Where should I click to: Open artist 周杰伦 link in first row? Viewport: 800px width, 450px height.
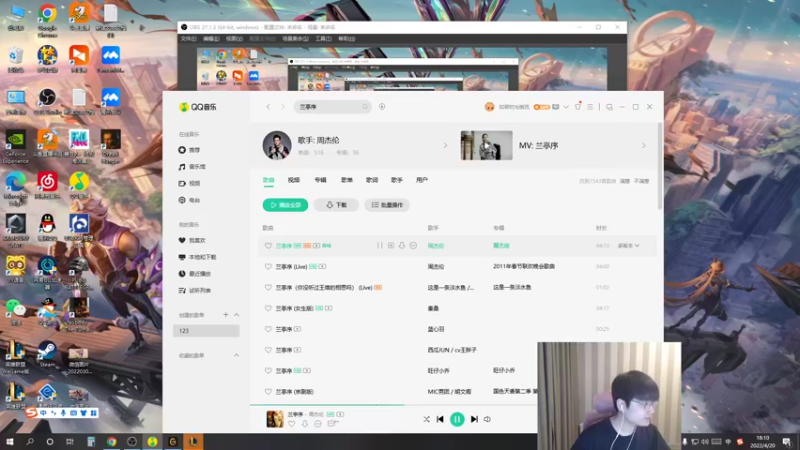[436, 245]
